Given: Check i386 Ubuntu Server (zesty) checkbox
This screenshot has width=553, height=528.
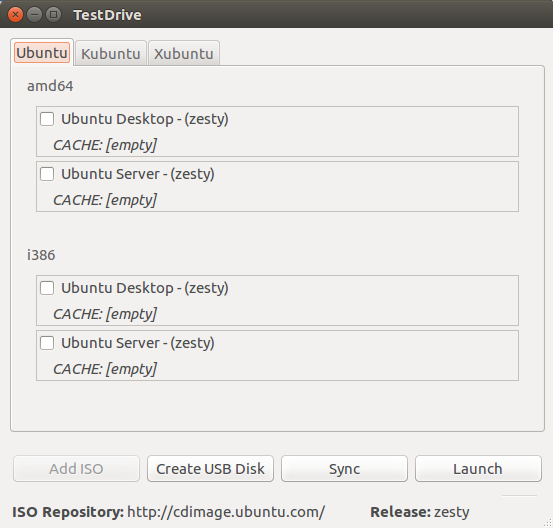Looking at the screenshot, I should click(x=47, y=343).
